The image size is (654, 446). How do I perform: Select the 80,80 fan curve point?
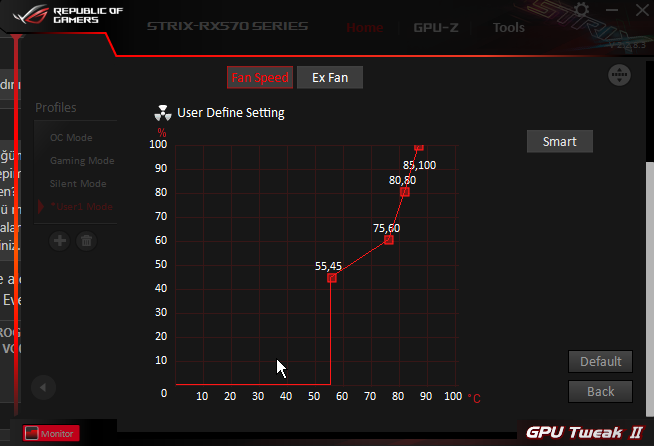pos(405,192)
